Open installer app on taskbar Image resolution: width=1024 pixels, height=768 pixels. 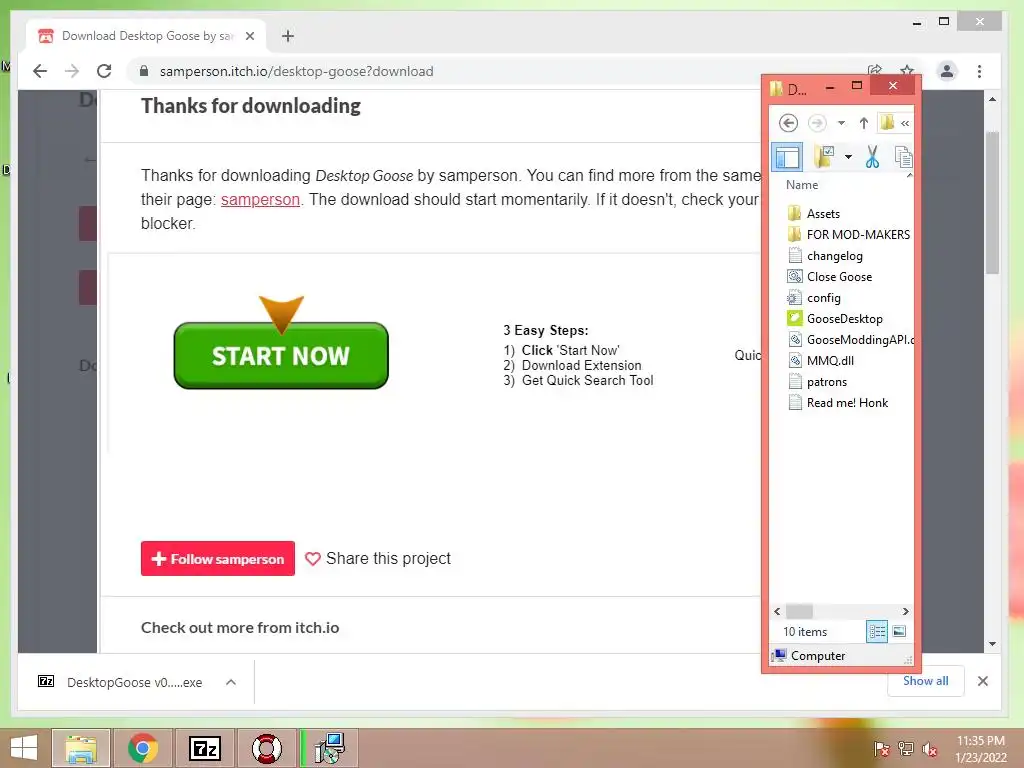[x=330, y=748]
